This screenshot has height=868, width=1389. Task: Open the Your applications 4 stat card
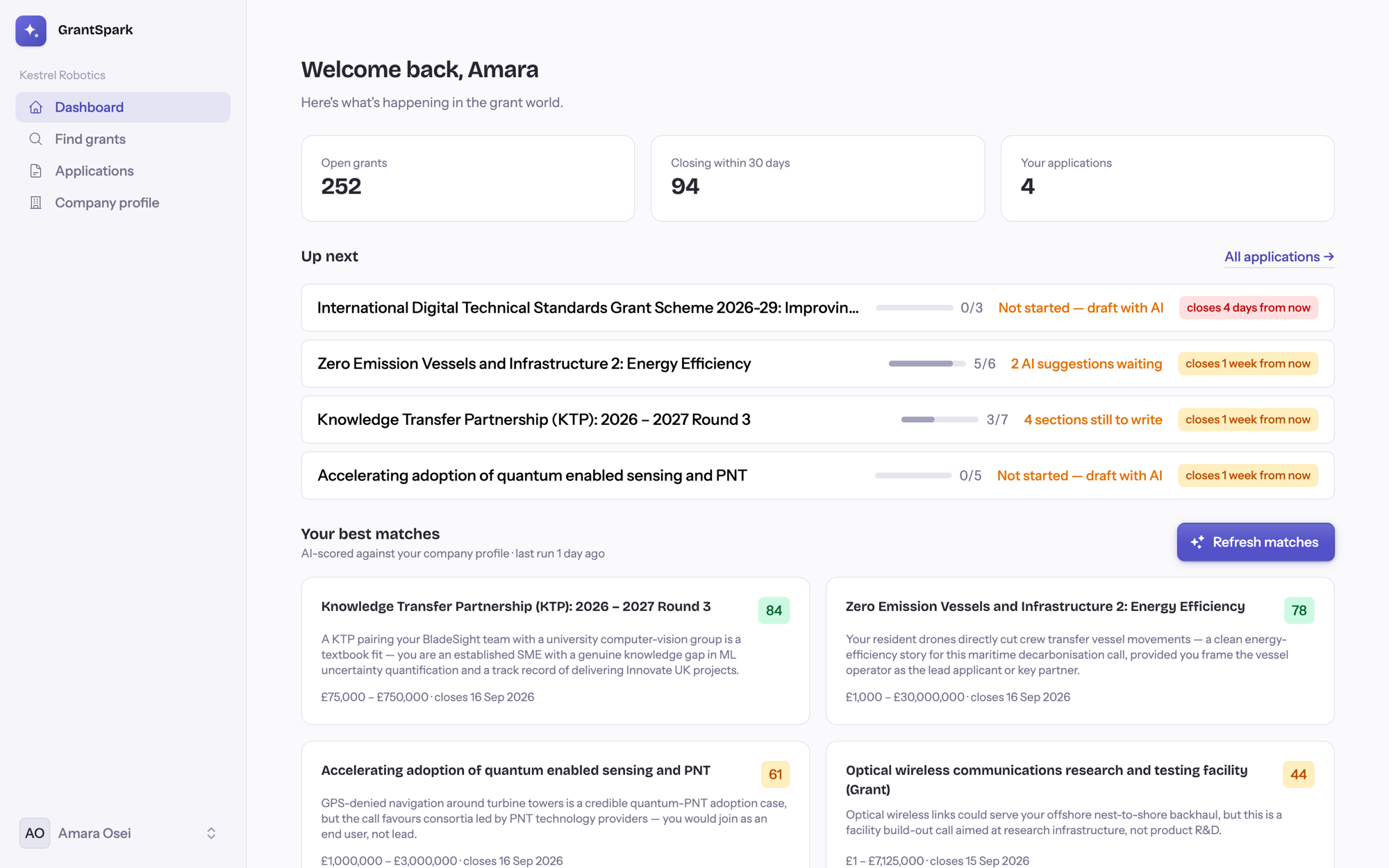pos(1167,178)
